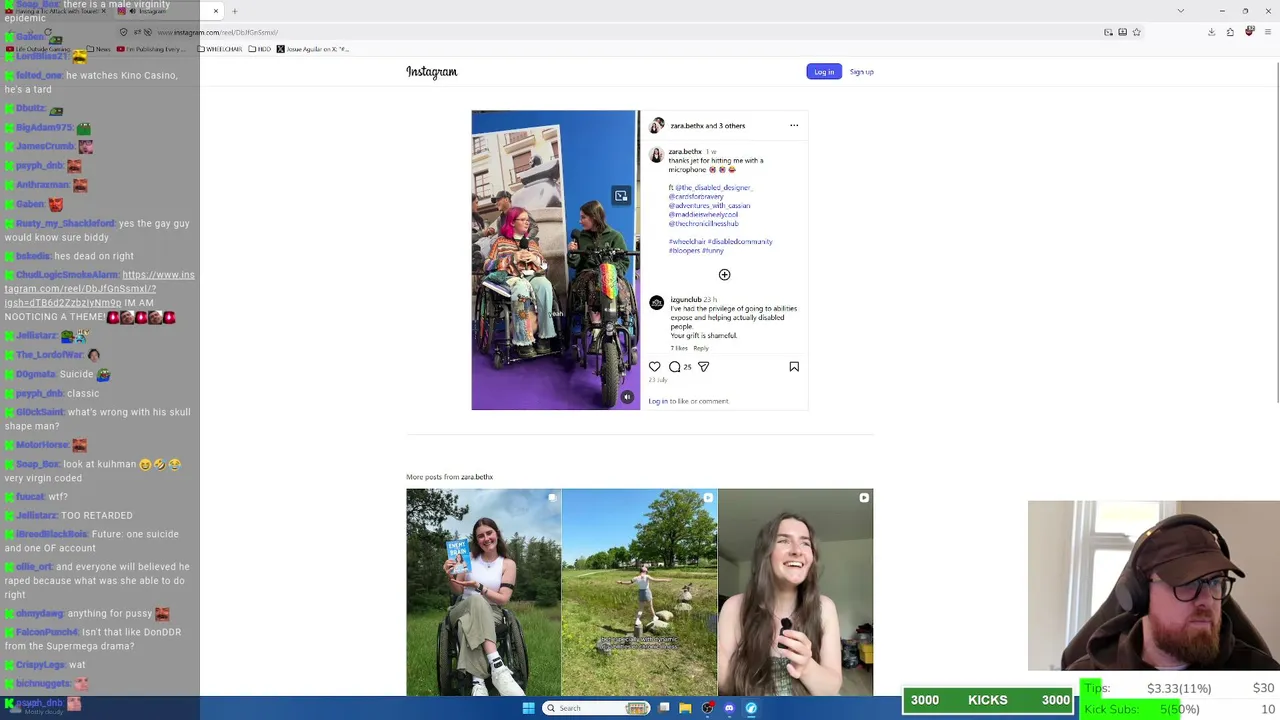Open the WHEELCHAIR bookmarks folder

220,49
